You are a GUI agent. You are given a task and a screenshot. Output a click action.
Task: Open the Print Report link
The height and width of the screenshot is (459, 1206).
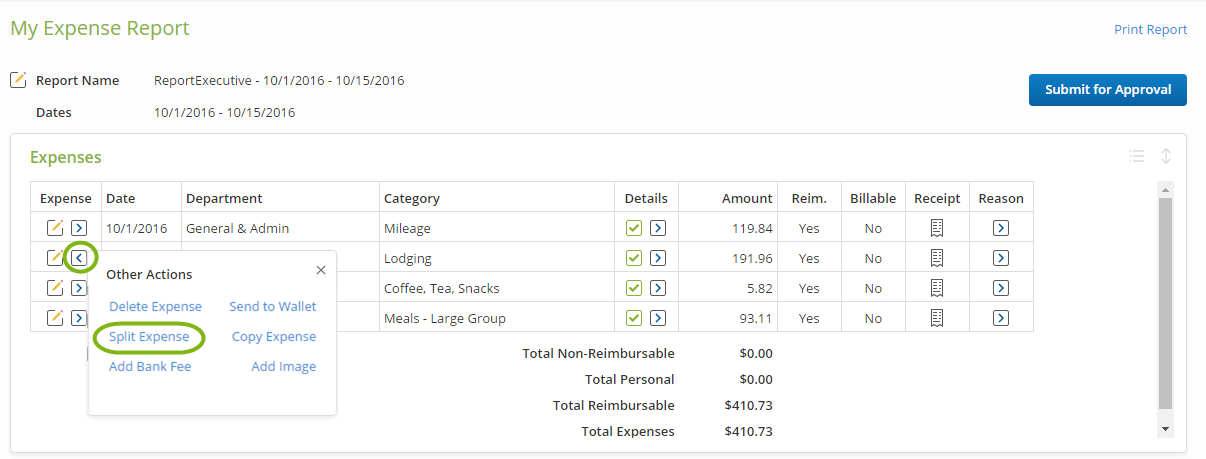(1150, 30)
